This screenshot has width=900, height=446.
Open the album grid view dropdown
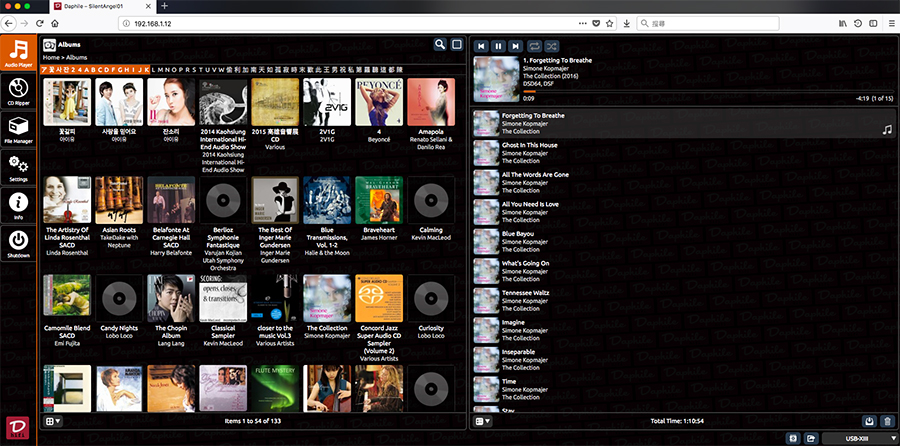click(x=51, y=422)
